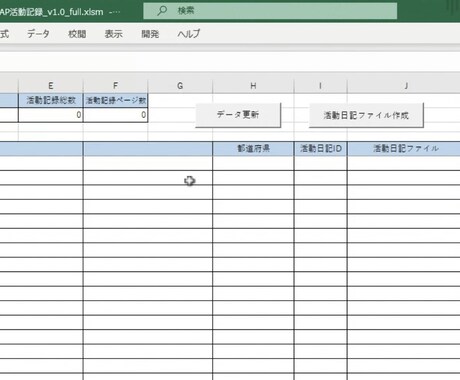Open the データ ribbon tab

38,34
